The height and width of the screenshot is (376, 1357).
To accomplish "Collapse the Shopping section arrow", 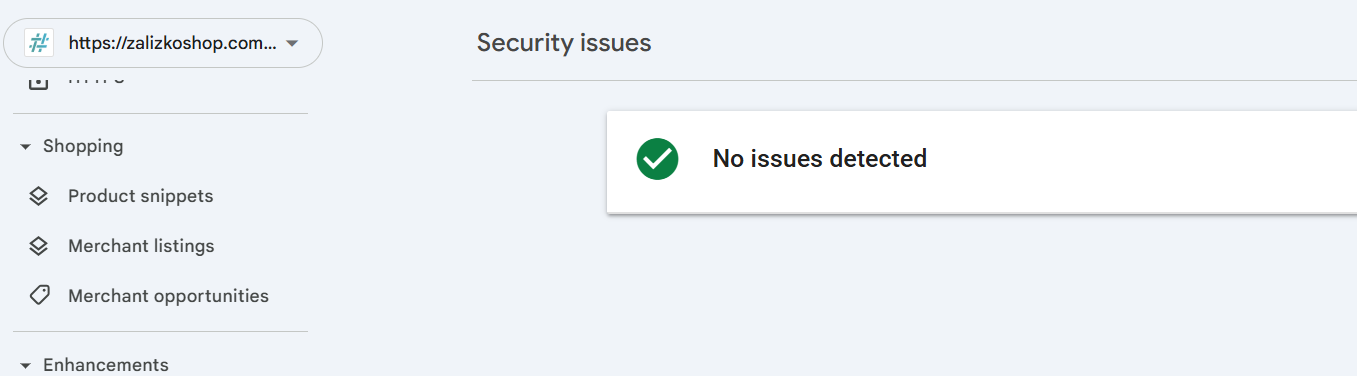I will (x=25, y=146).
